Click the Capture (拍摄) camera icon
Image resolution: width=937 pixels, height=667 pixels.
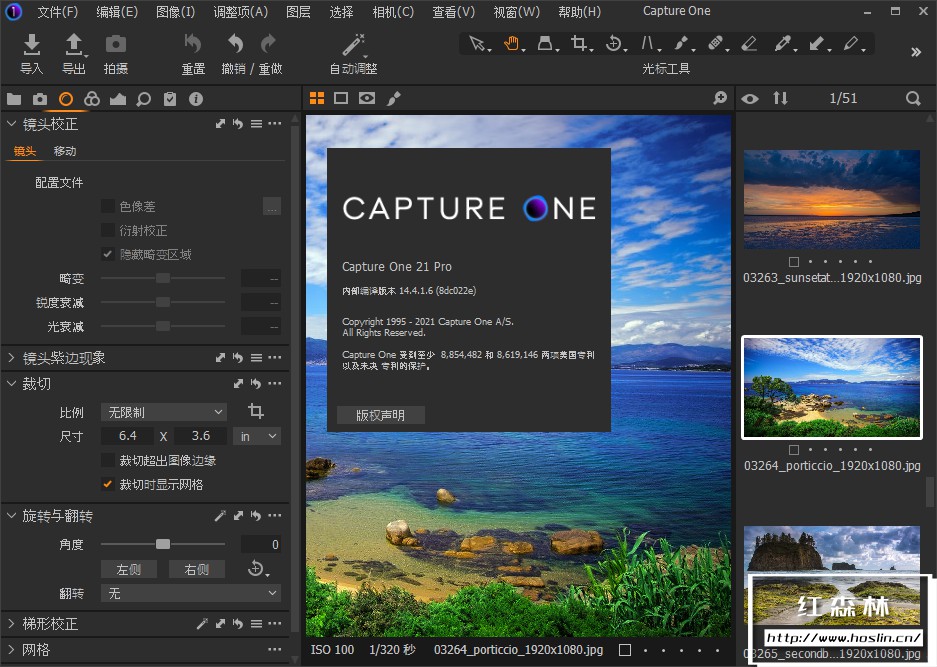(x=116, y=45)
